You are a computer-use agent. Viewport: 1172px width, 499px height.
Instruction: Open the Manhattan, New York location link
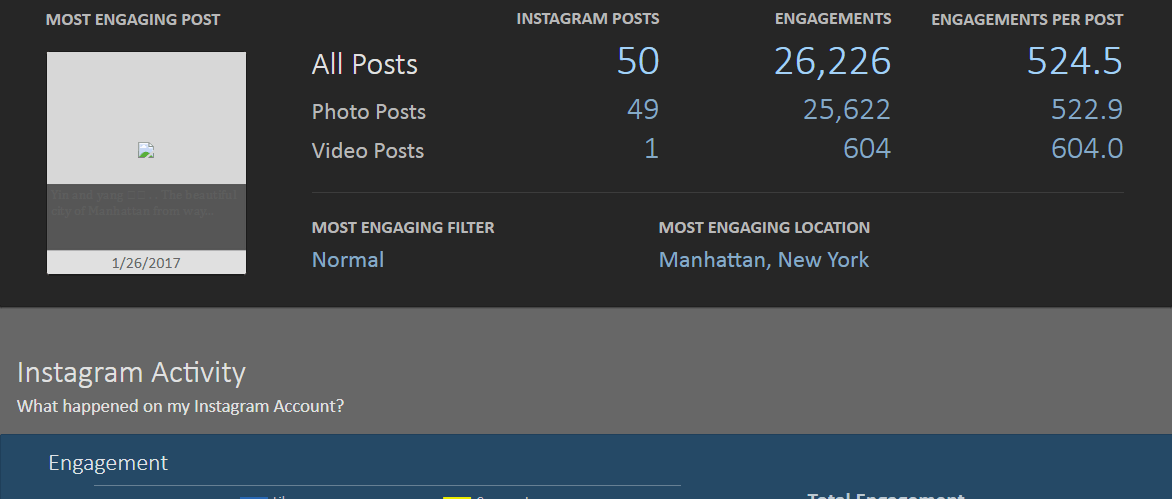[x=763, y=260]
